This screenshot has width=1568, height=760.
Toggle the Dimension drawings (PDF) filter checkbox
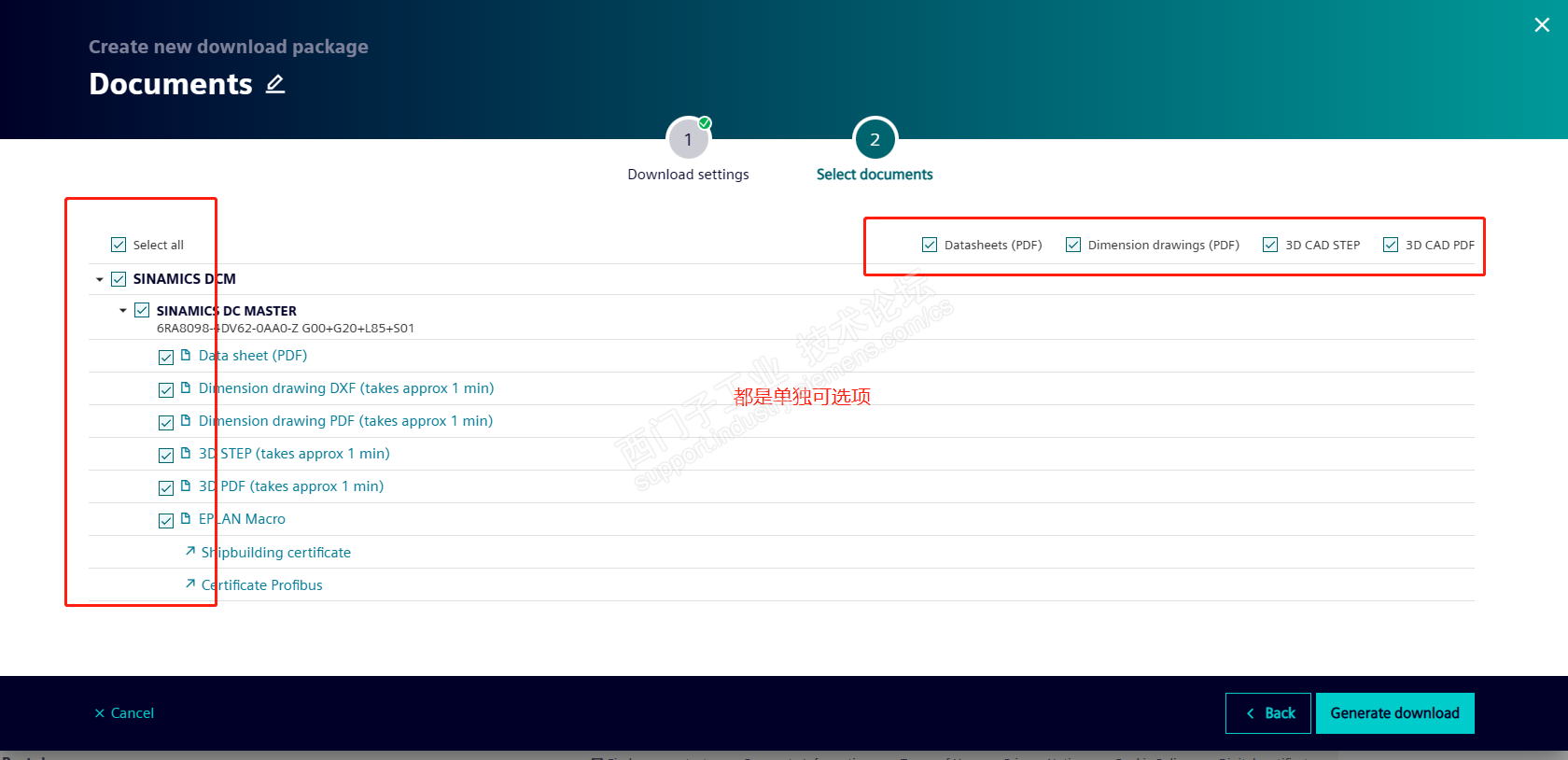1073,245
